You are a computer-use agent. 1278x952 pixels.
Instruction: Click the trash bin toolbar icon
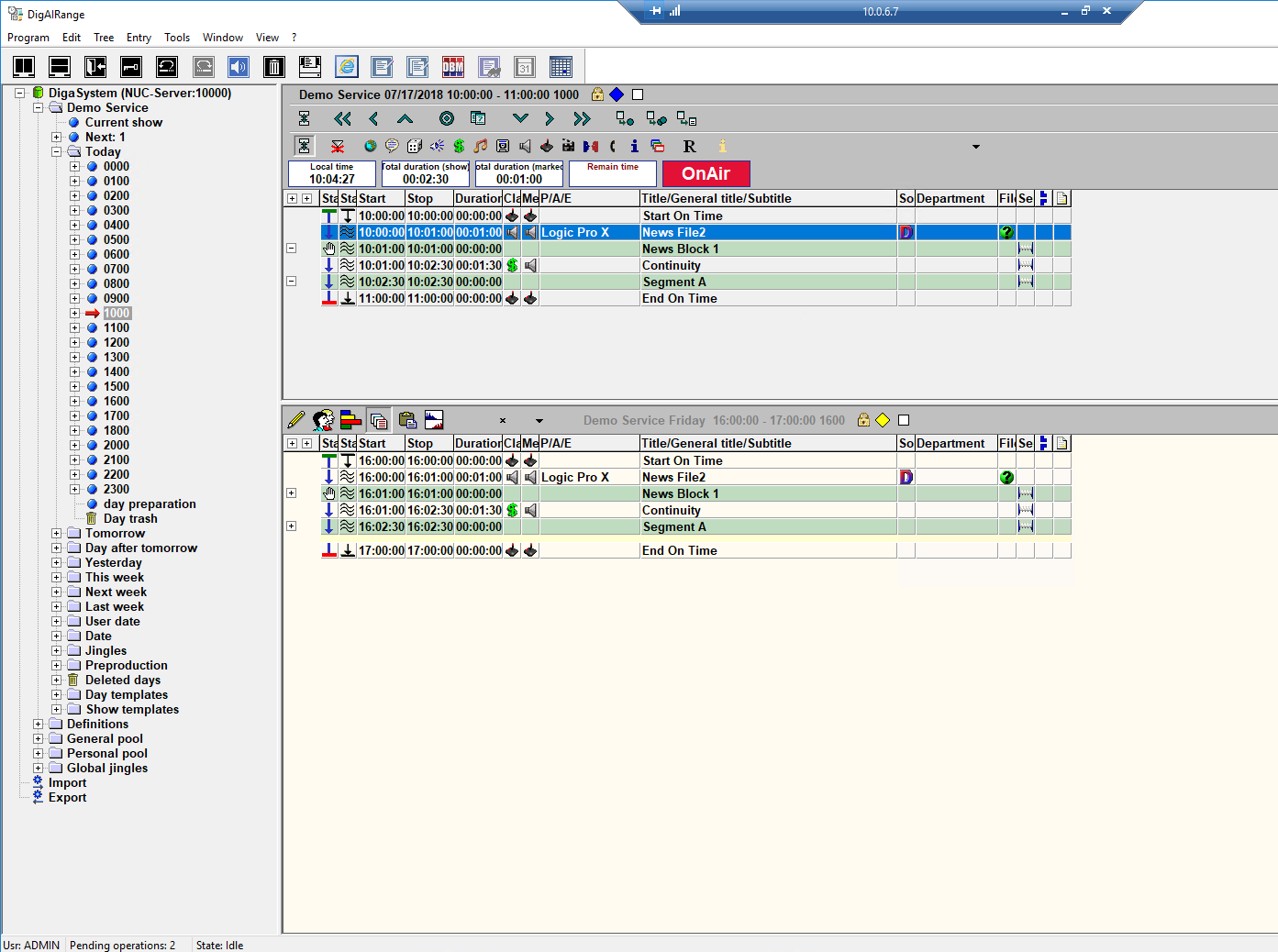click(x=274, y=67)
